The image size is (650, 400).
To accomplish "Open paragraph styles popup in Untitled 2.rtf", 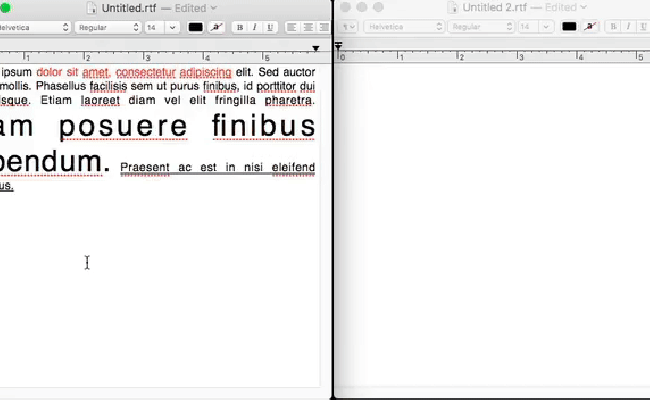I will [x=348, y=27].
